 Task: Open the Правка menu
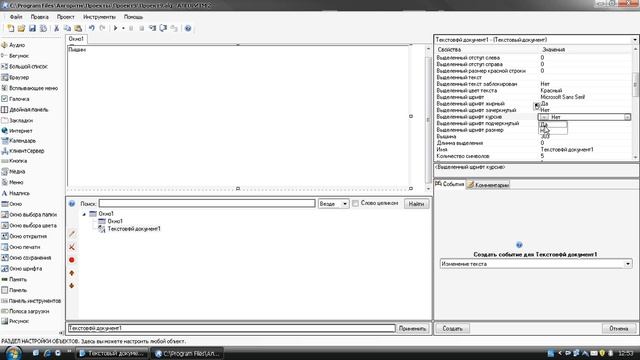pyautogui.click(x=40, y=17)
